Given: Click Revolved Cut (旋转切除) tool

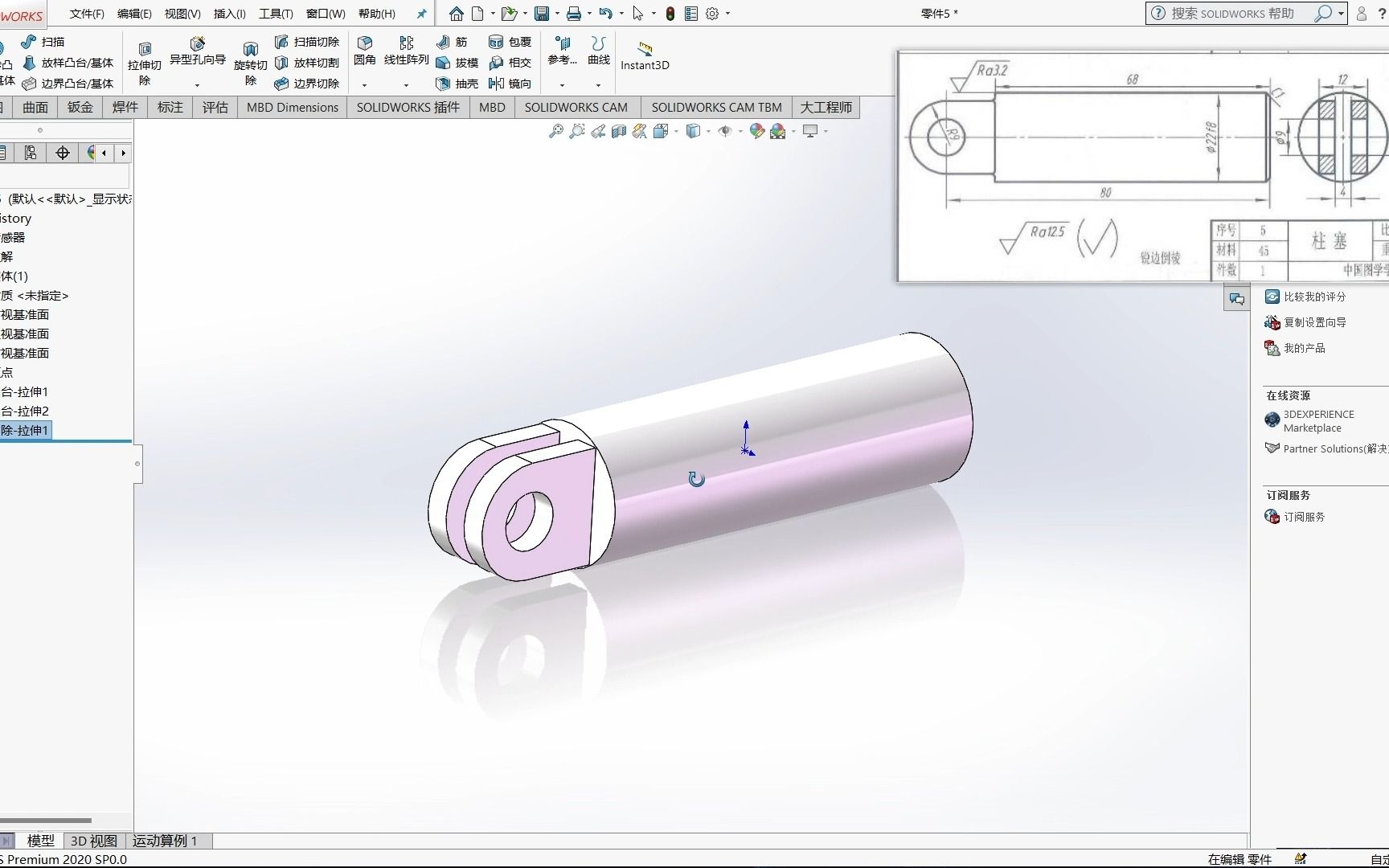Looking at the screenshot, I should click(251, 64).
